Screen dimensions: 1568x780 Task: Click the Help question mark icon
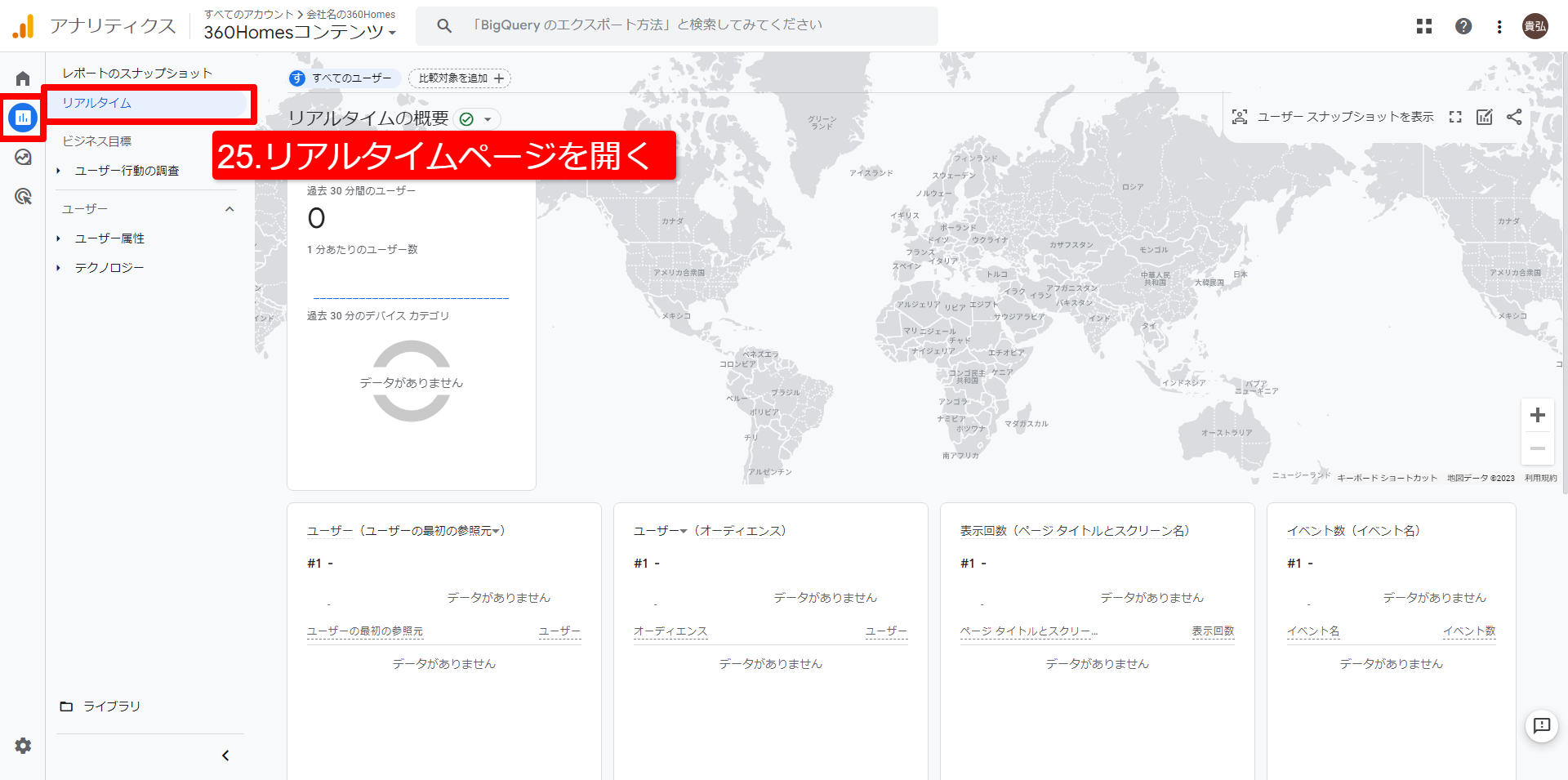coord(1463,26)
